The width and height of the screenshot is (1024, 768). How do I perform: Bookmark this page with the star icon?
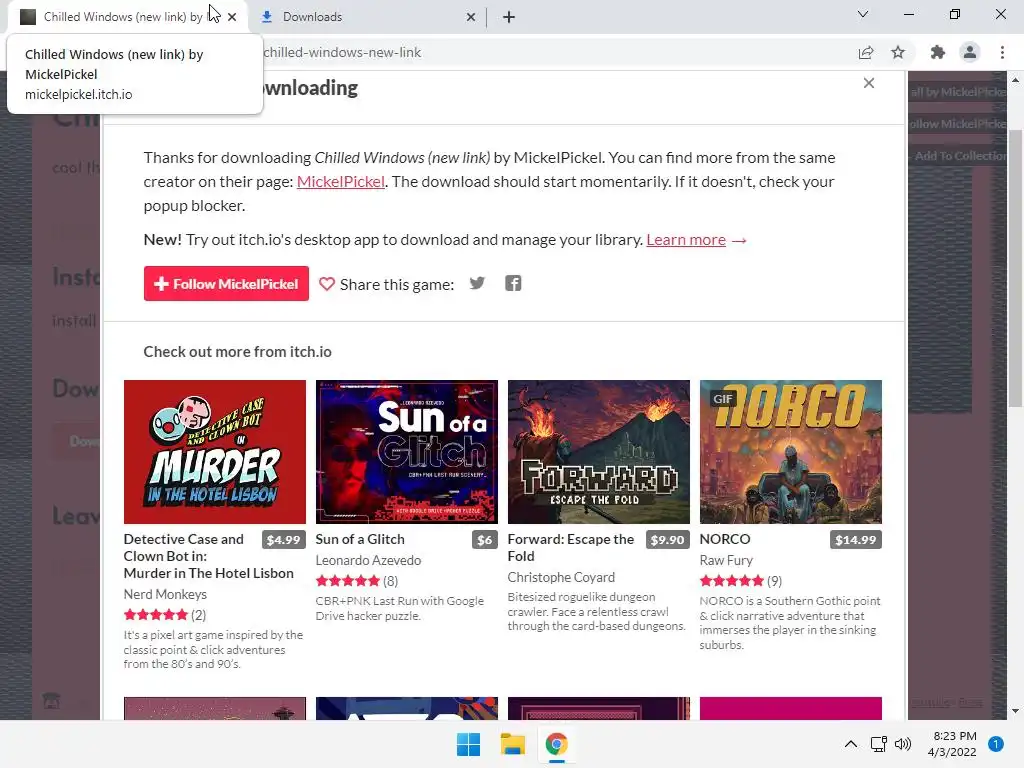click(x=898, y=52)
